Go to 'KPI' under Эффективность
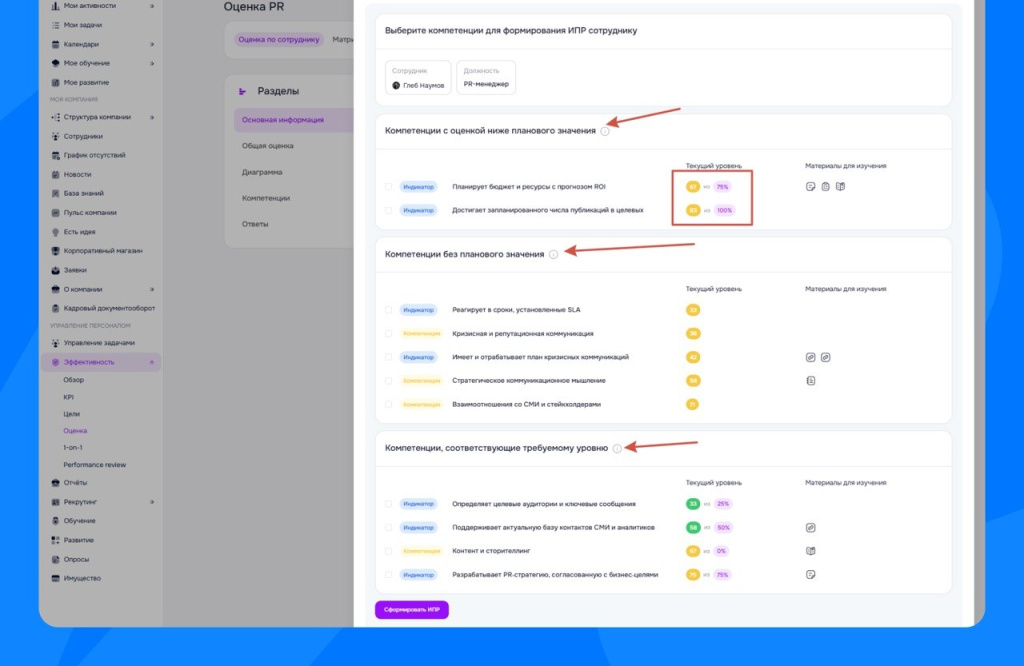The height and width of the screenshot is (666, 1024). 69,397
